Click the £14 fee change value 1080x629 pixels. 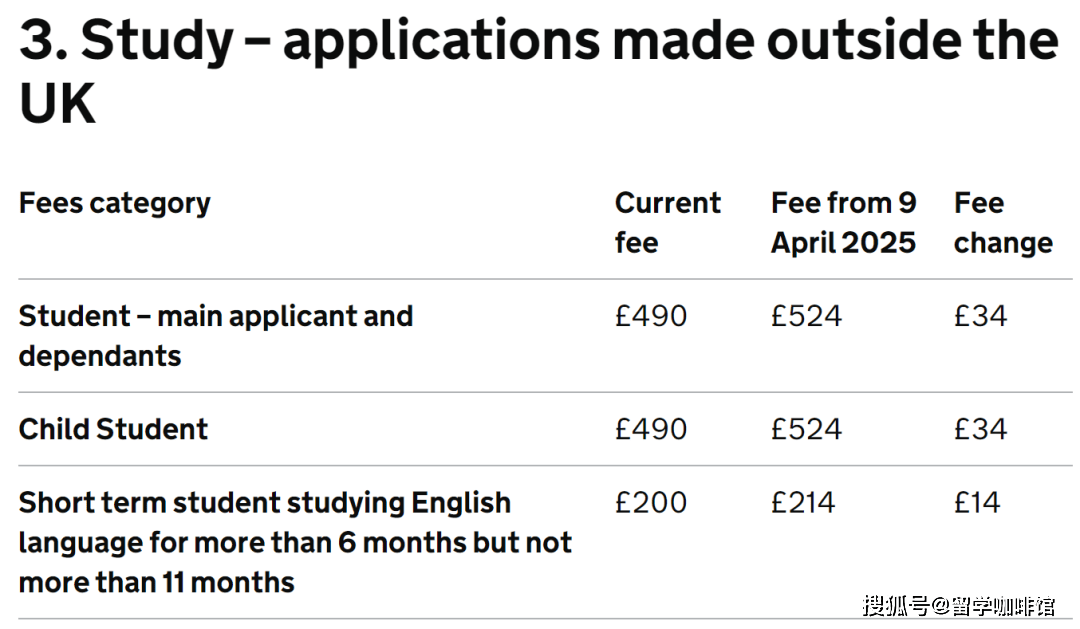point(977,502)
